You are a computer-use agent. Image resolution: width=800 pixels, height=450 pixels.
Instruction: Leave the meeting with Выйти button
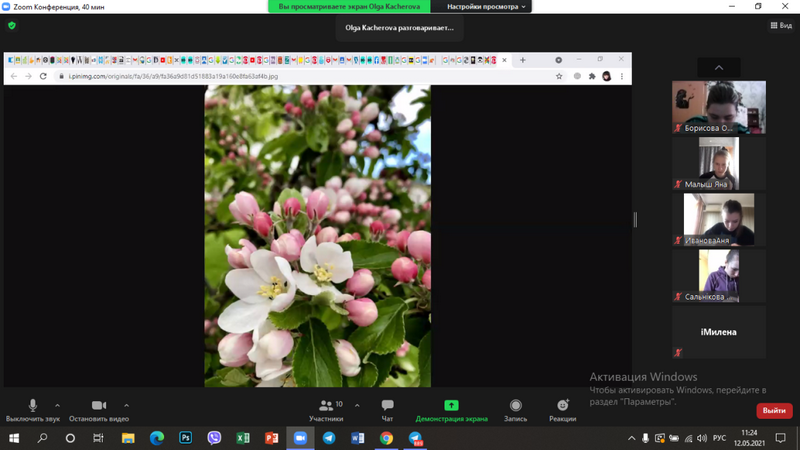point(774,411)
